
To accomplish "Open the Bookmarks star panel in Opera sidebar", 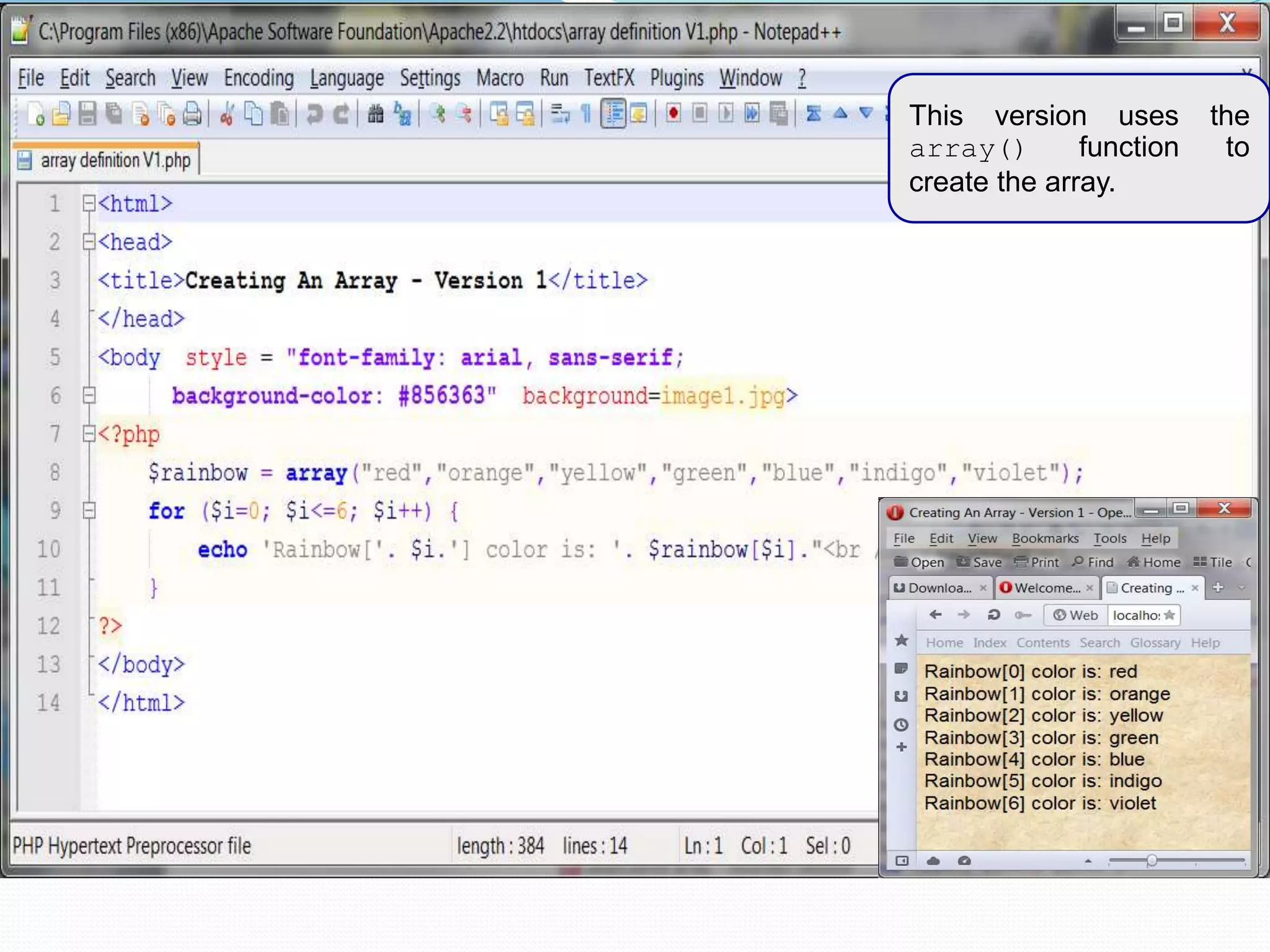I will [902, 640].
